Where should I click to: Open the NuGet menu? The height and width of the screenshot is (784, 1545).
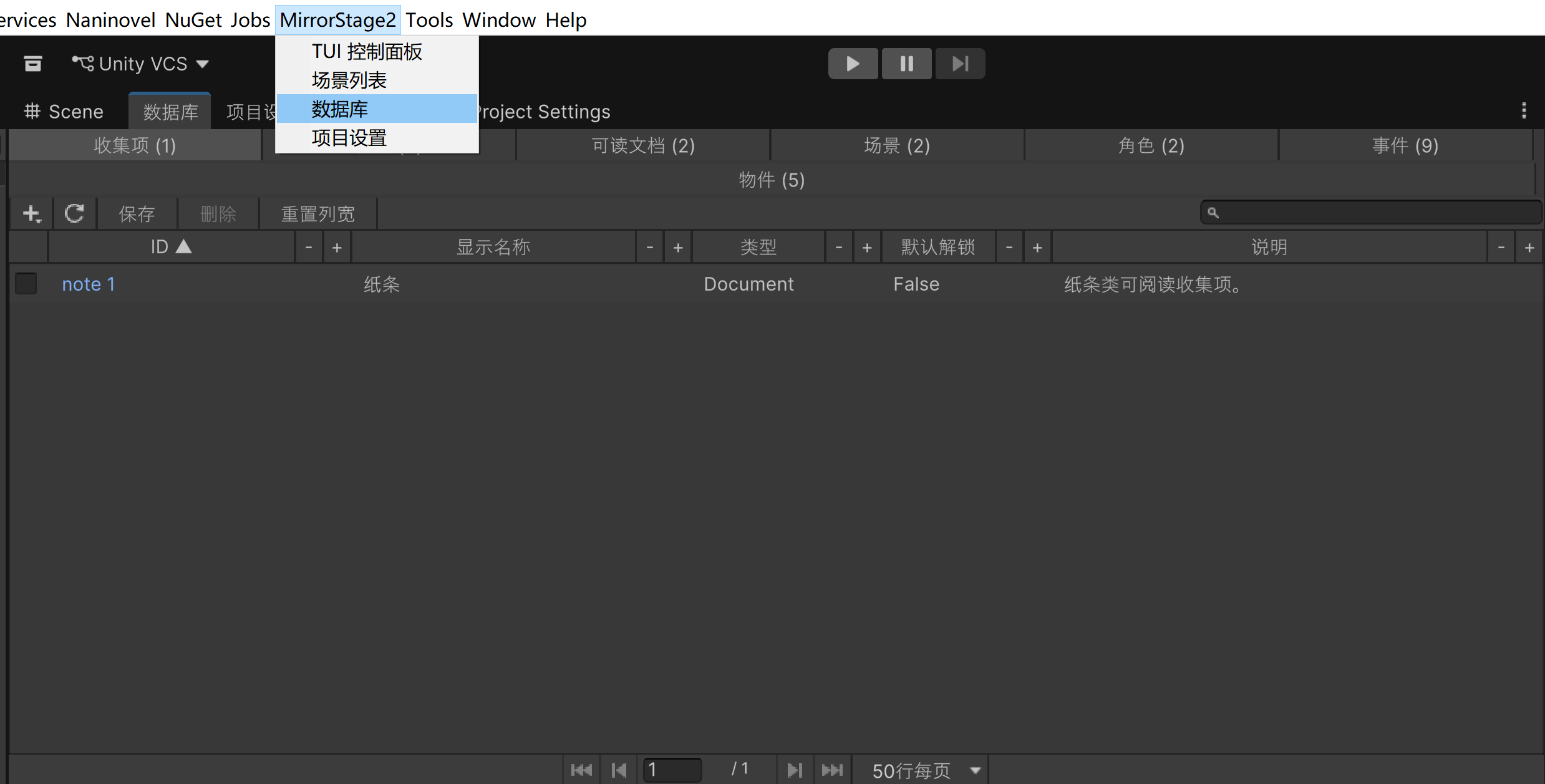point(193,19)
